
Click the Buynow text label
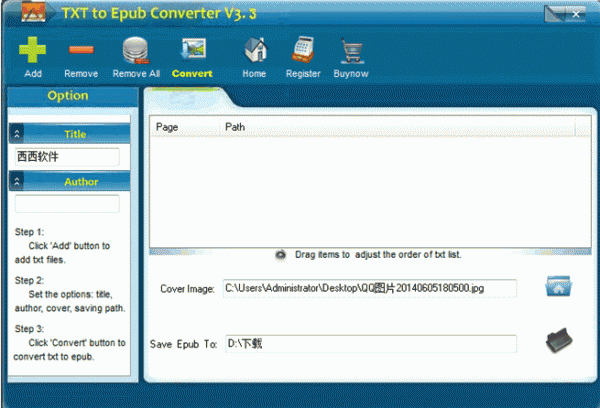point(351,73)
